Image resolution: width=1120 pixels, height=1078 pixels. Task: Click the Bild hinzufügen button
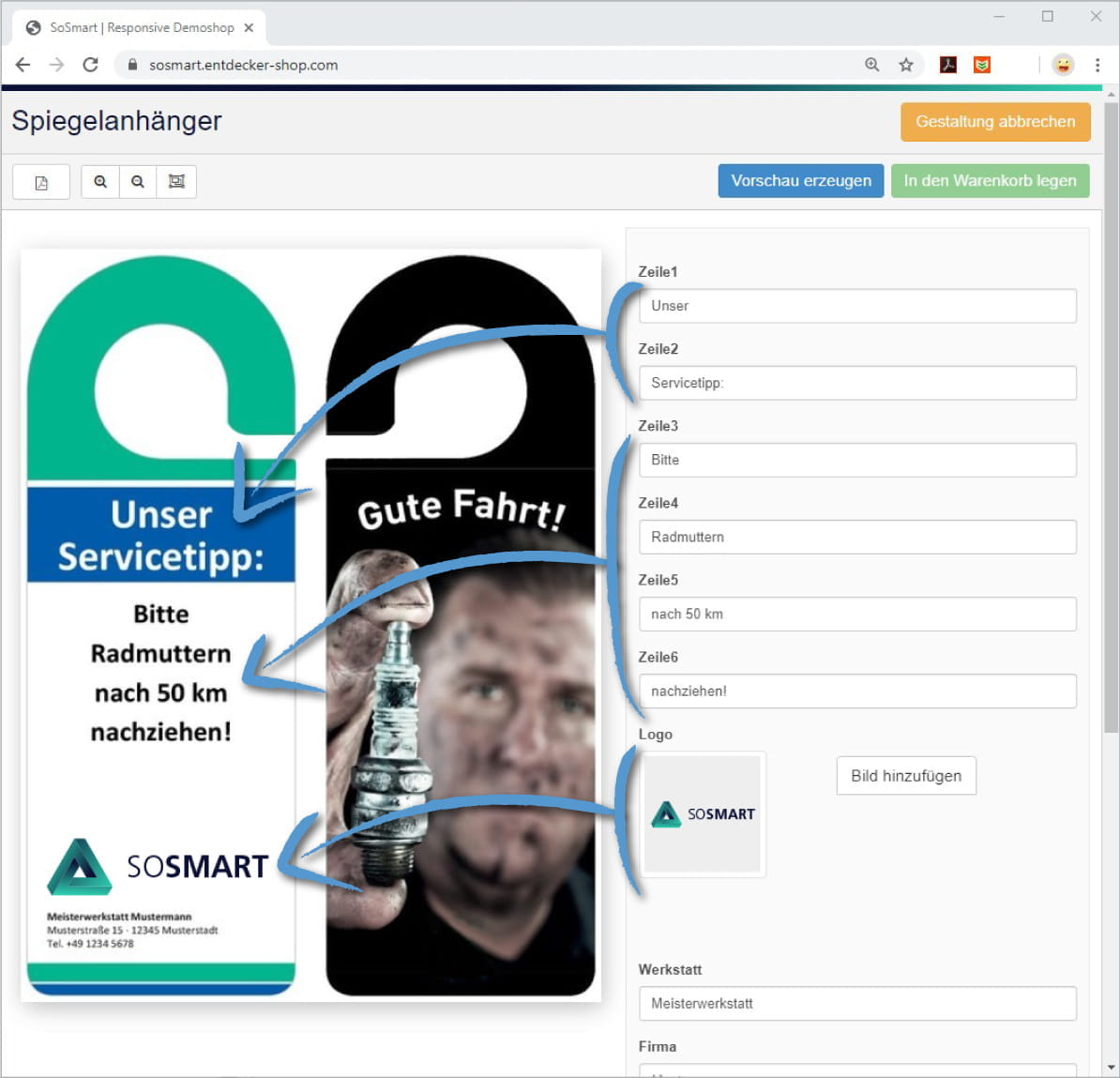(905, 776)
